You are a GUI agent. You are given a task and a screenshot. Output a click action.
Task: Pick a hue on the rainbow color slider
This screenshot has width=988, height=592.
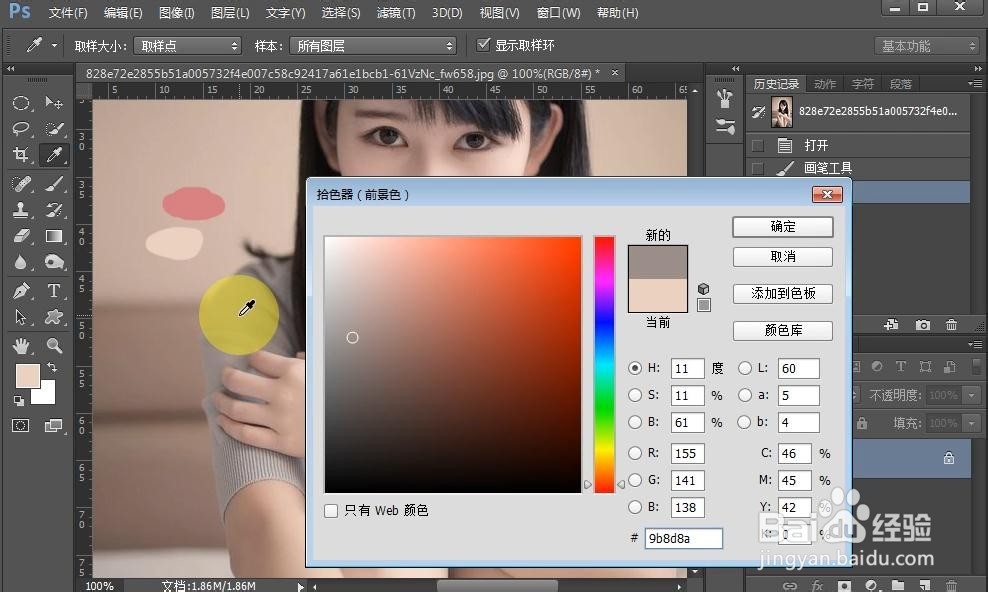(x=604, y=360)
